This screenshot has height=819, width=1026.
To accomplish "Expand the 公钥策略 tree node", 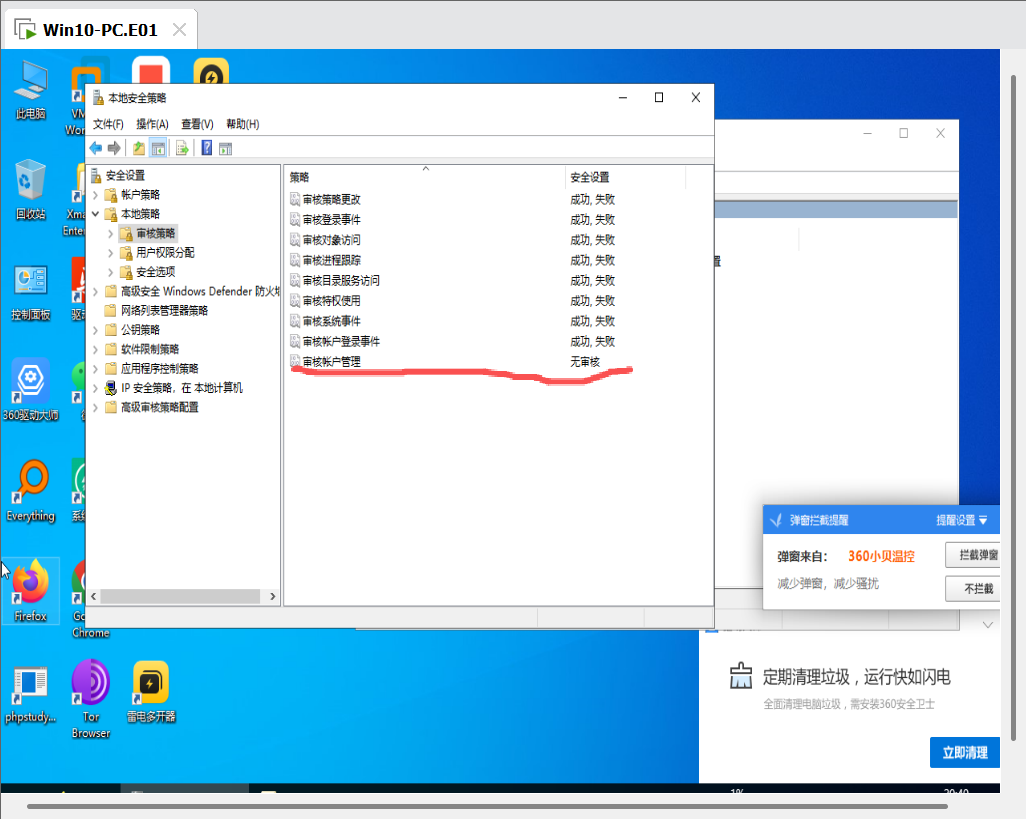I will tap(96, 330).
